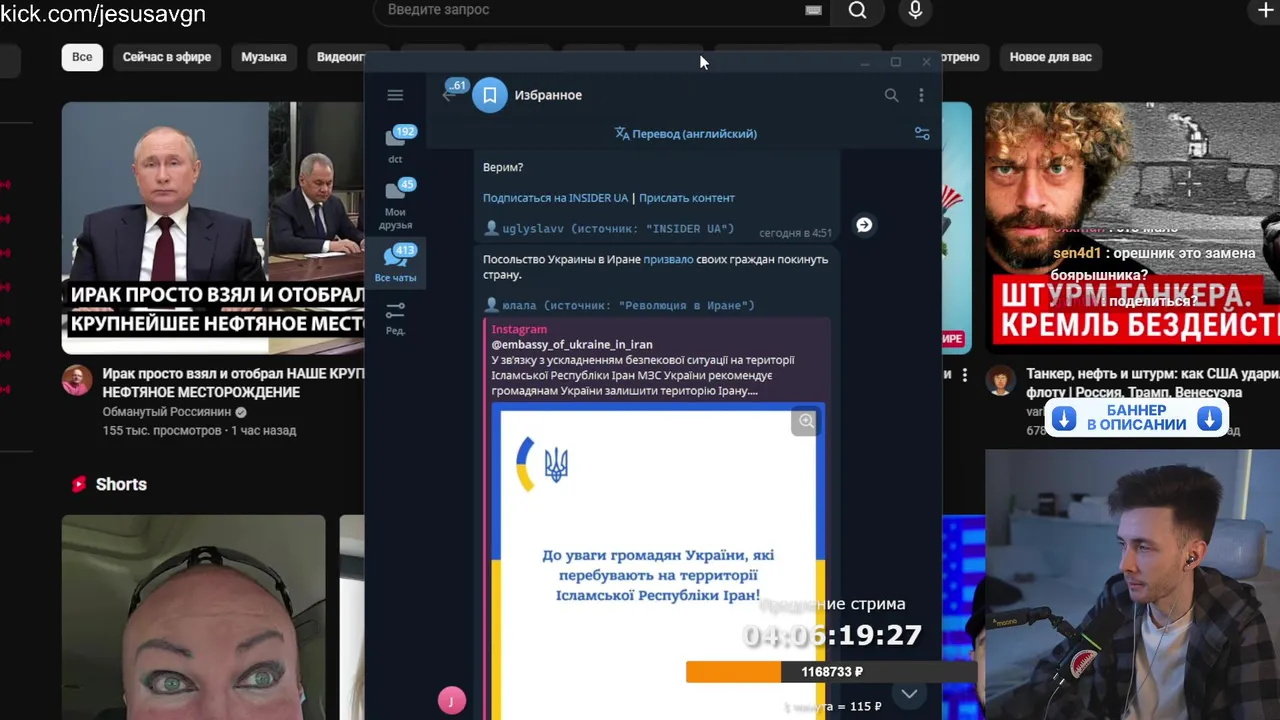The image size is (1280, 720).
Task: Select the Все filter chip
Action: (82, 57)
